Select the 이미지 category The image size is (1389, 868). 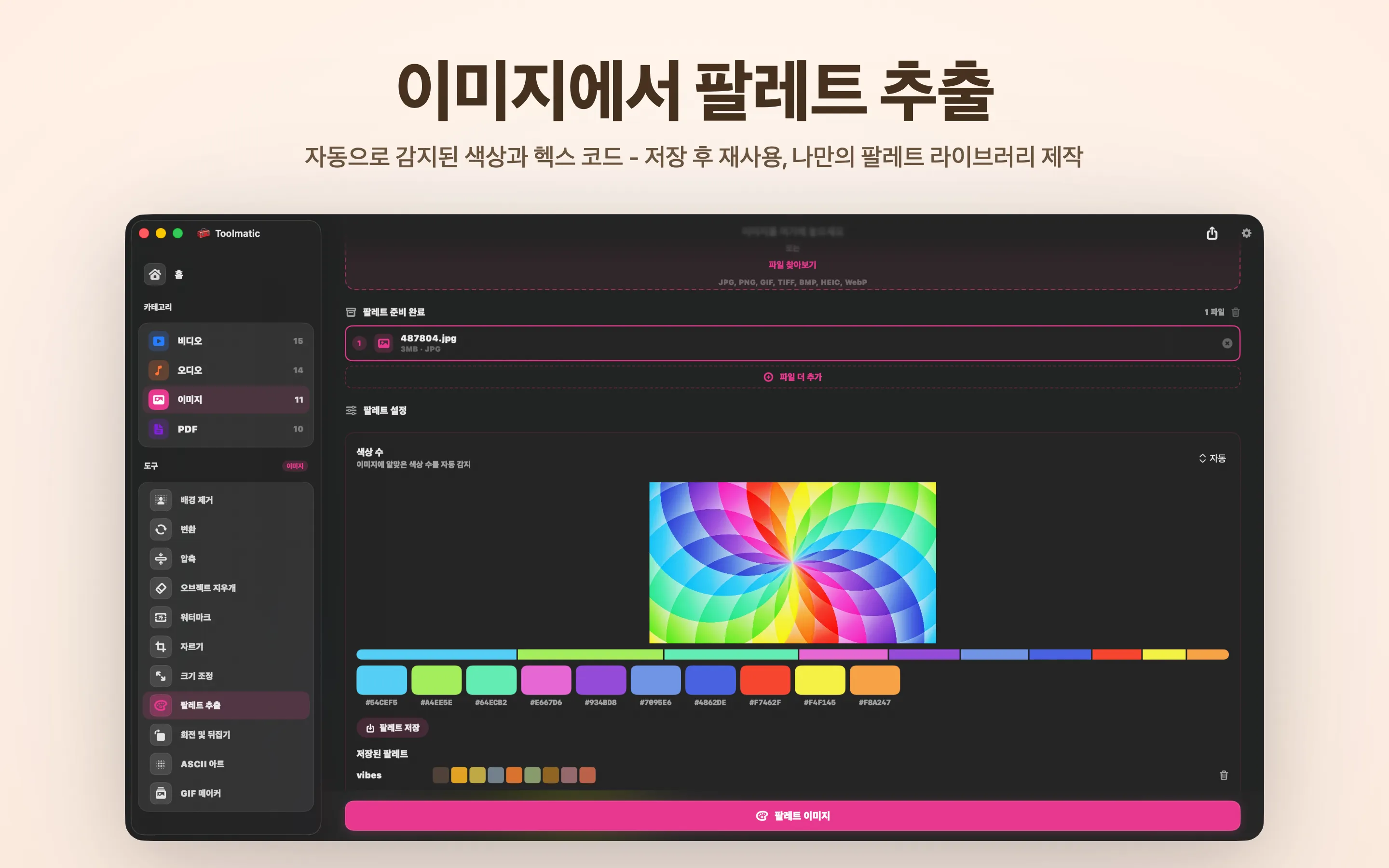point(226,400)
